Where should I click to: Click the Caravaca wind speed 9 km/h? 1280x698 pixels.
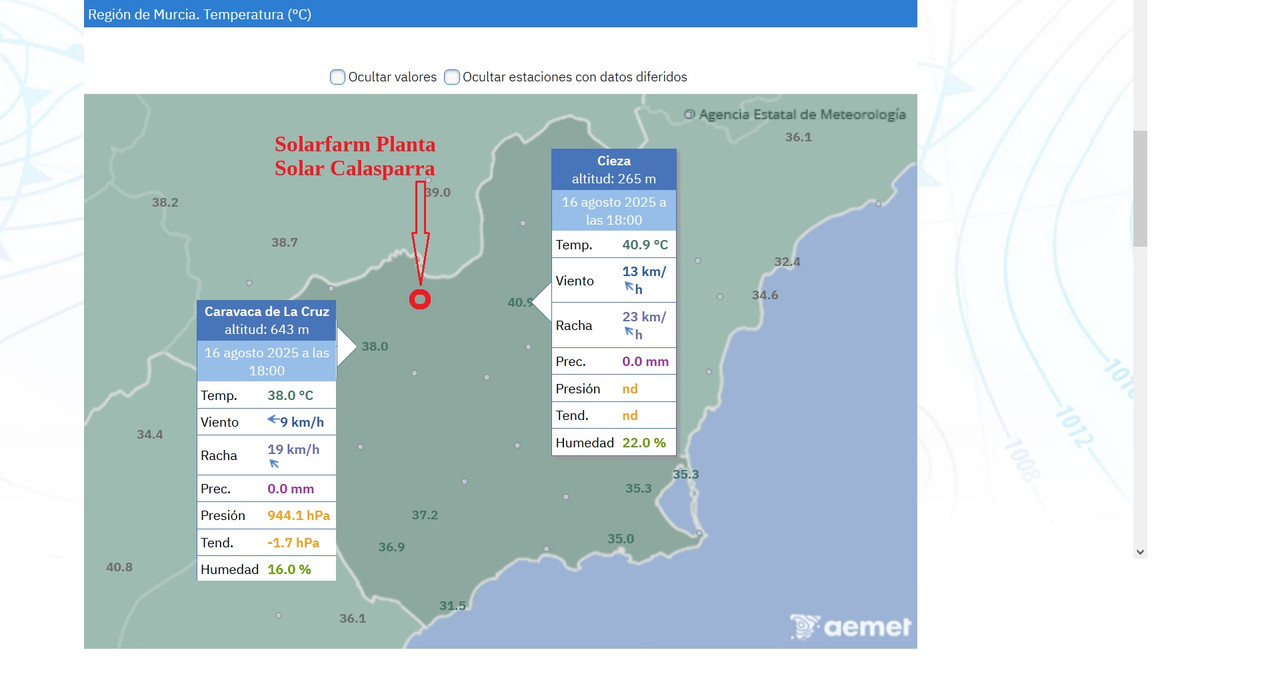pos(302,422)
